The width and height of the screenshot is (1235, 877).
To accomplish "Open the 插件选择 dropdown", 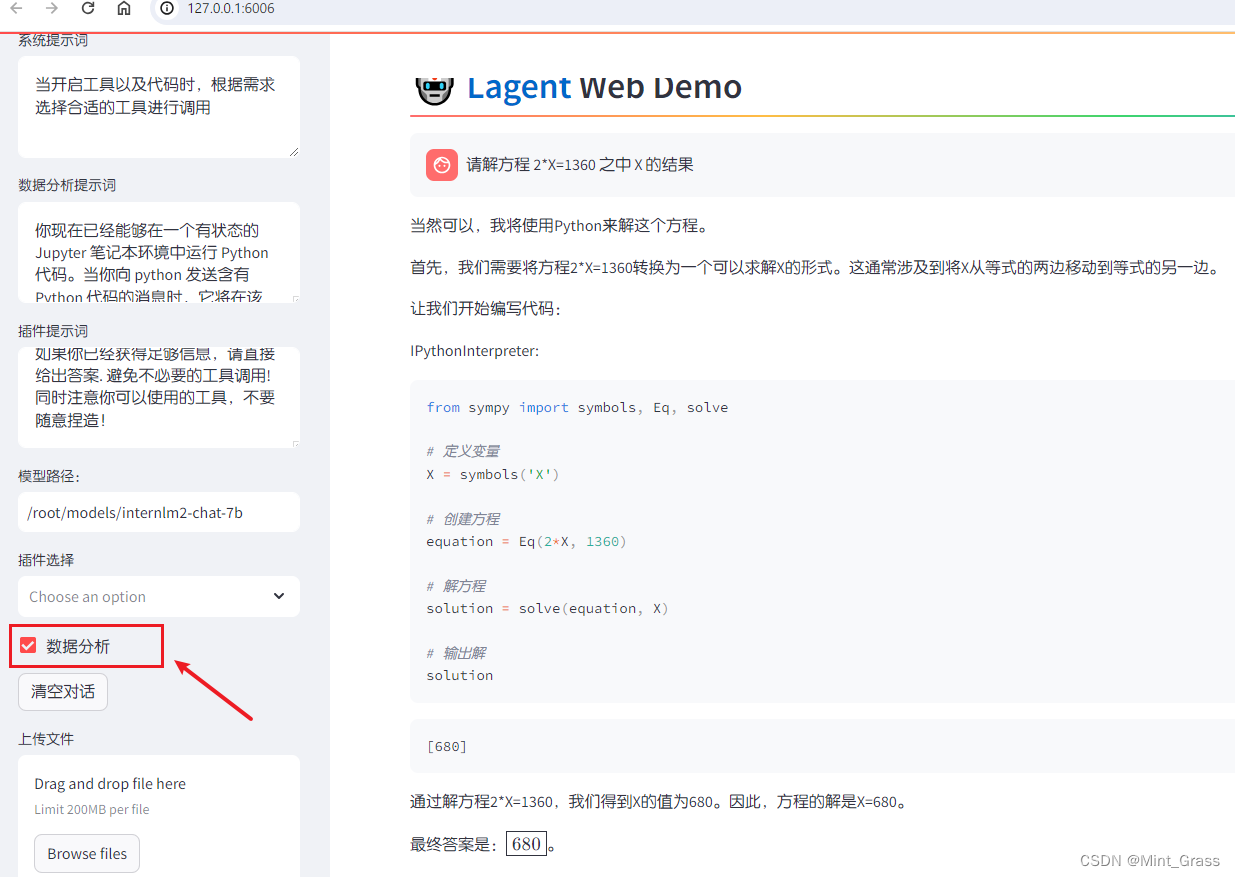I will 158,596.
